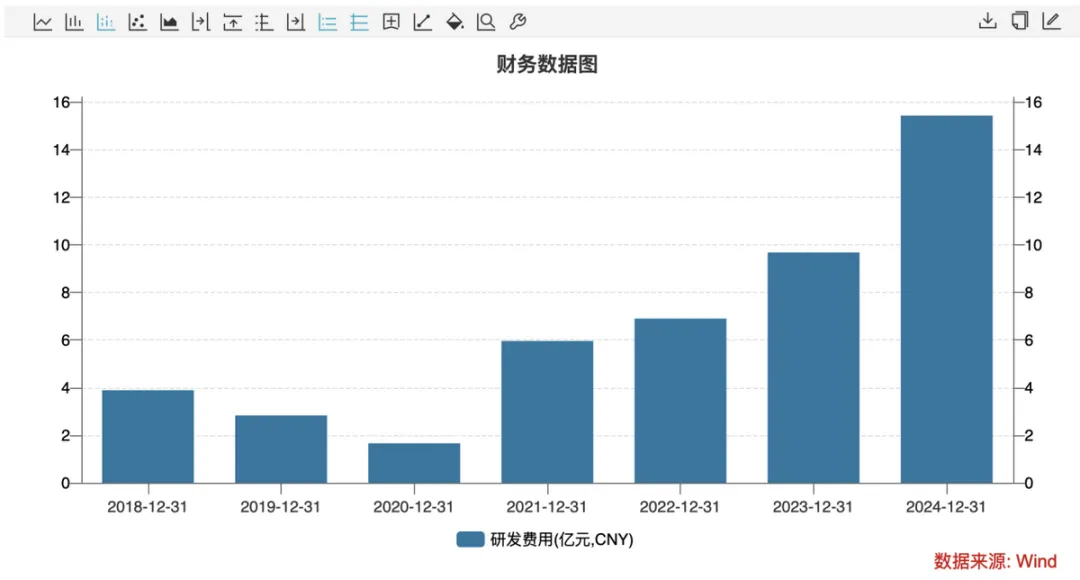The width and height of the screenshot is (1080, 580).
Task: Select the bar chart type icon
Action: [x=74, y=22]
